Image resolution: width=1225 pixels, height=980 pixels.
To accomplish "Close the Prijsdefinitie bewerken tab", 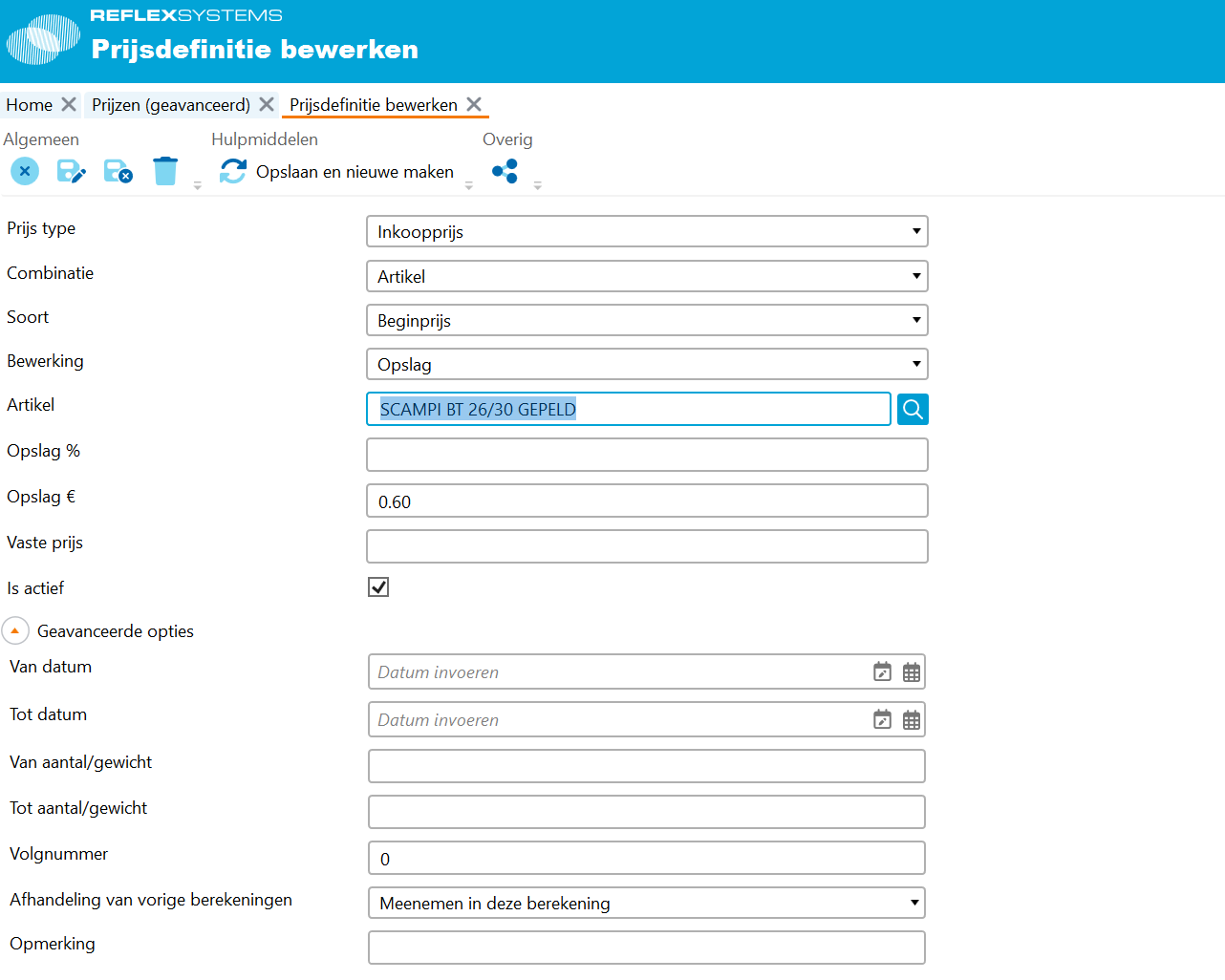I will coord(474,105).
